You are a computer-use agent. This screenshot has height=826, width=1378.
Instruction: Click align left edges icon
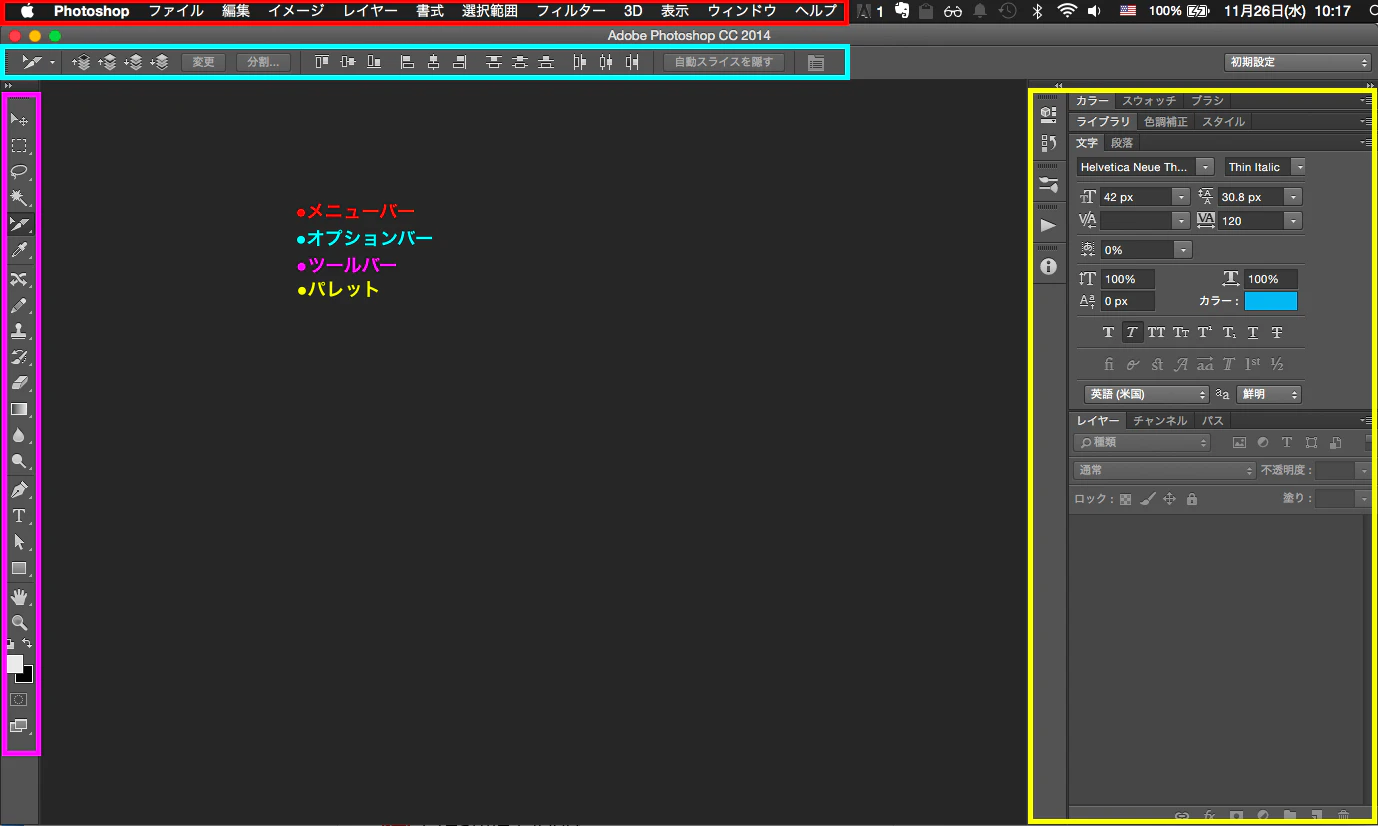407,62
